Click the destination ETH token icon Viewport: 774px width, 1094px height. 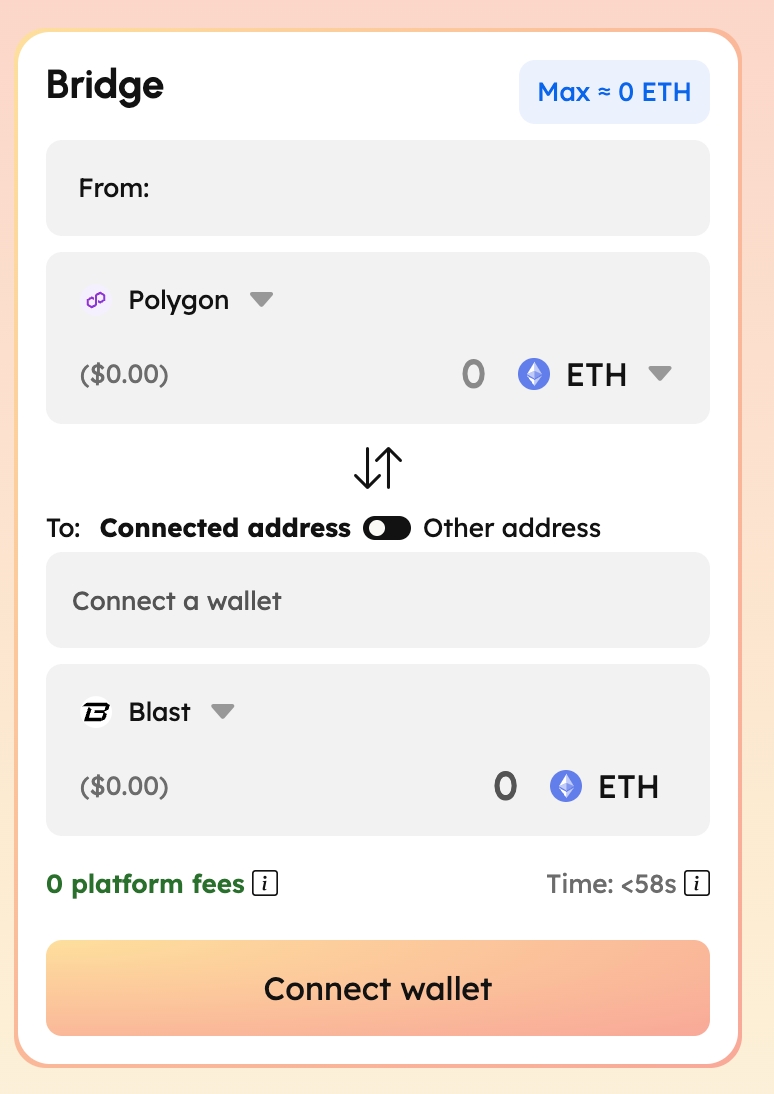(x=566, y=787)
